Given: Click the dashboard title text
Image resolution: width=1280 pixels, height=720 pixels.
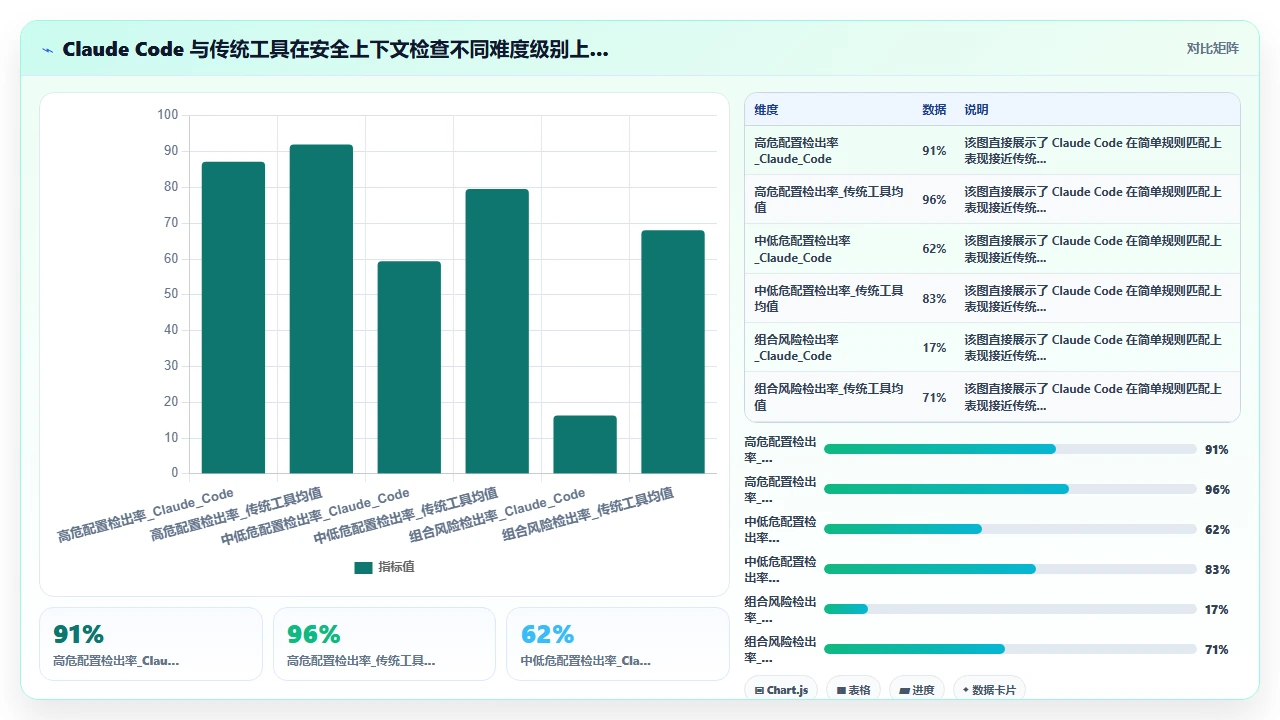Looking at the screenshot, I should point(335,49).
